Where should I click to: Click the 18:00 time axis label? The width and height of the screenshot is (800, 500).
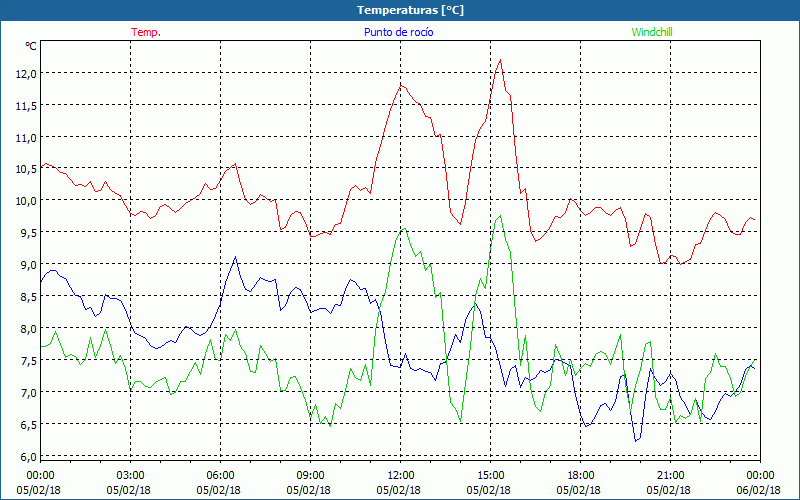pyautogui.click(x=581, y=476)
